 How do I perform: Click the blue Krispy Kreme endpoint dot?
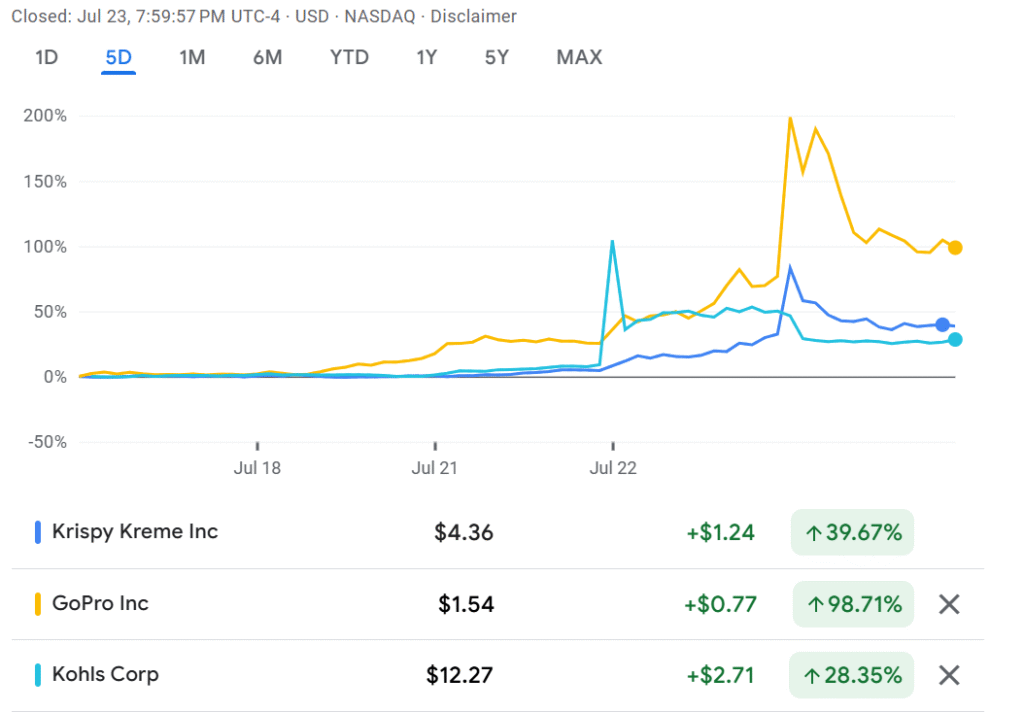[942, 325]
